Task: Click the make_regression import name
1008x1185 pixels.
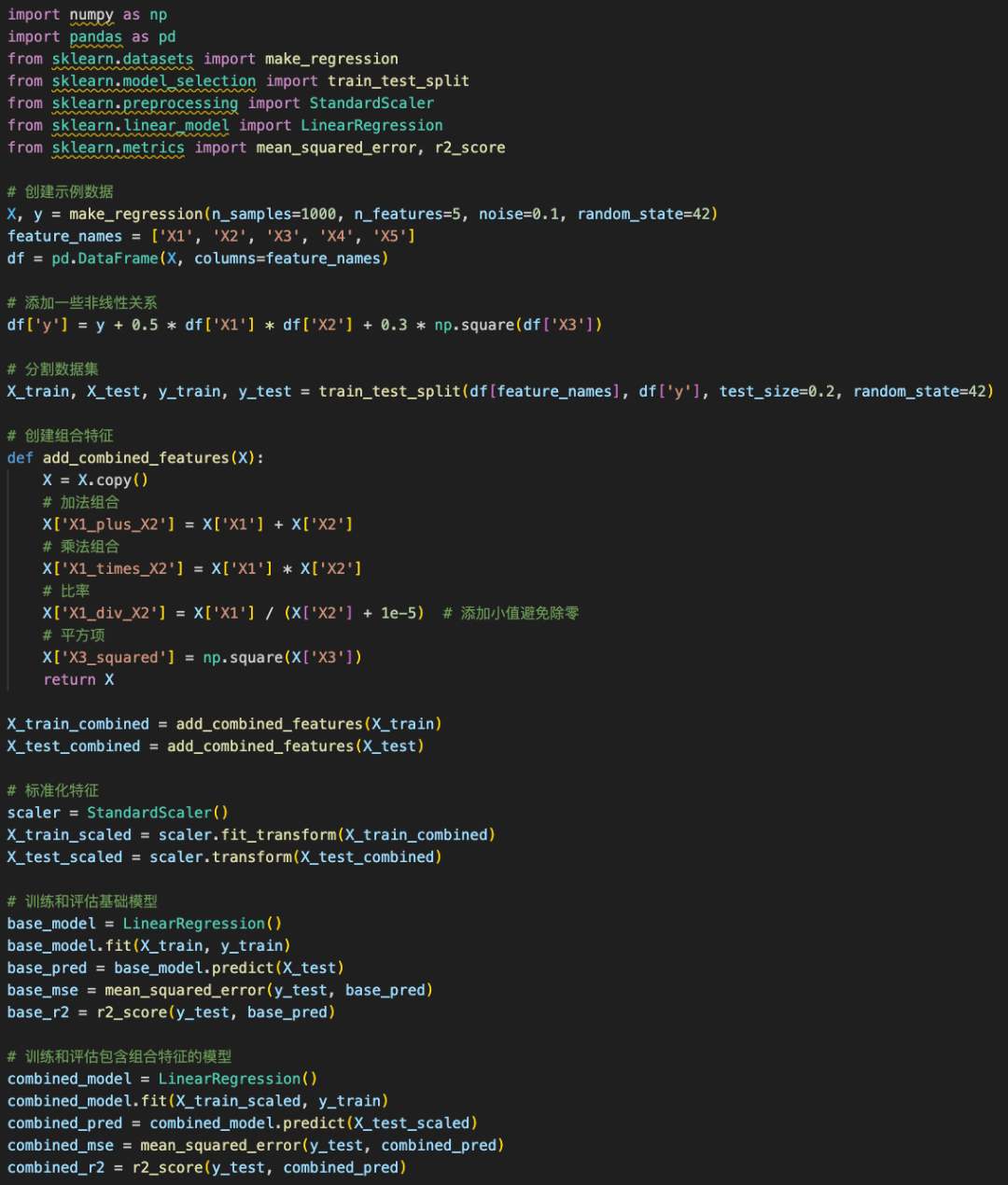Action: click(x=331, y=60)
